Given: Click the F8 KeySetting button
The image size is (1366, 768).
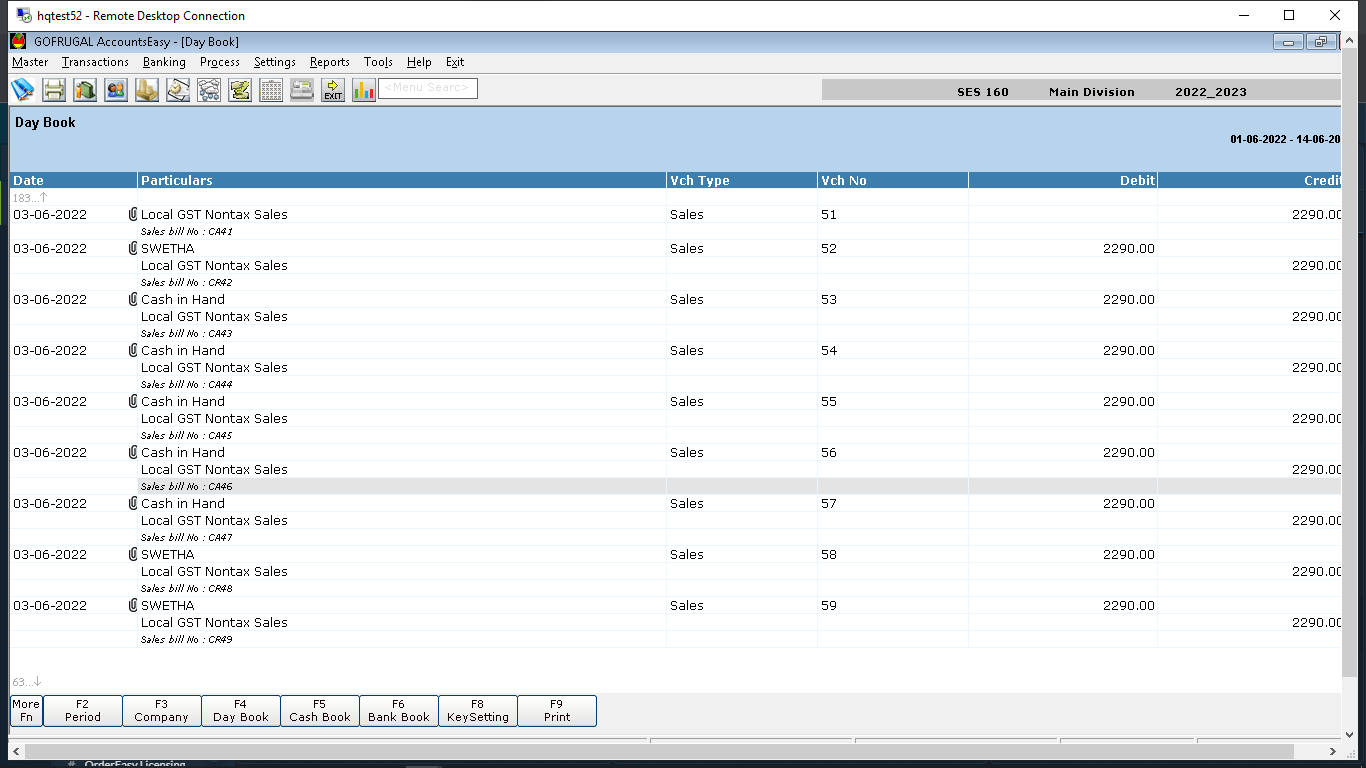Looking at the screenshot, I should [478, 711].
